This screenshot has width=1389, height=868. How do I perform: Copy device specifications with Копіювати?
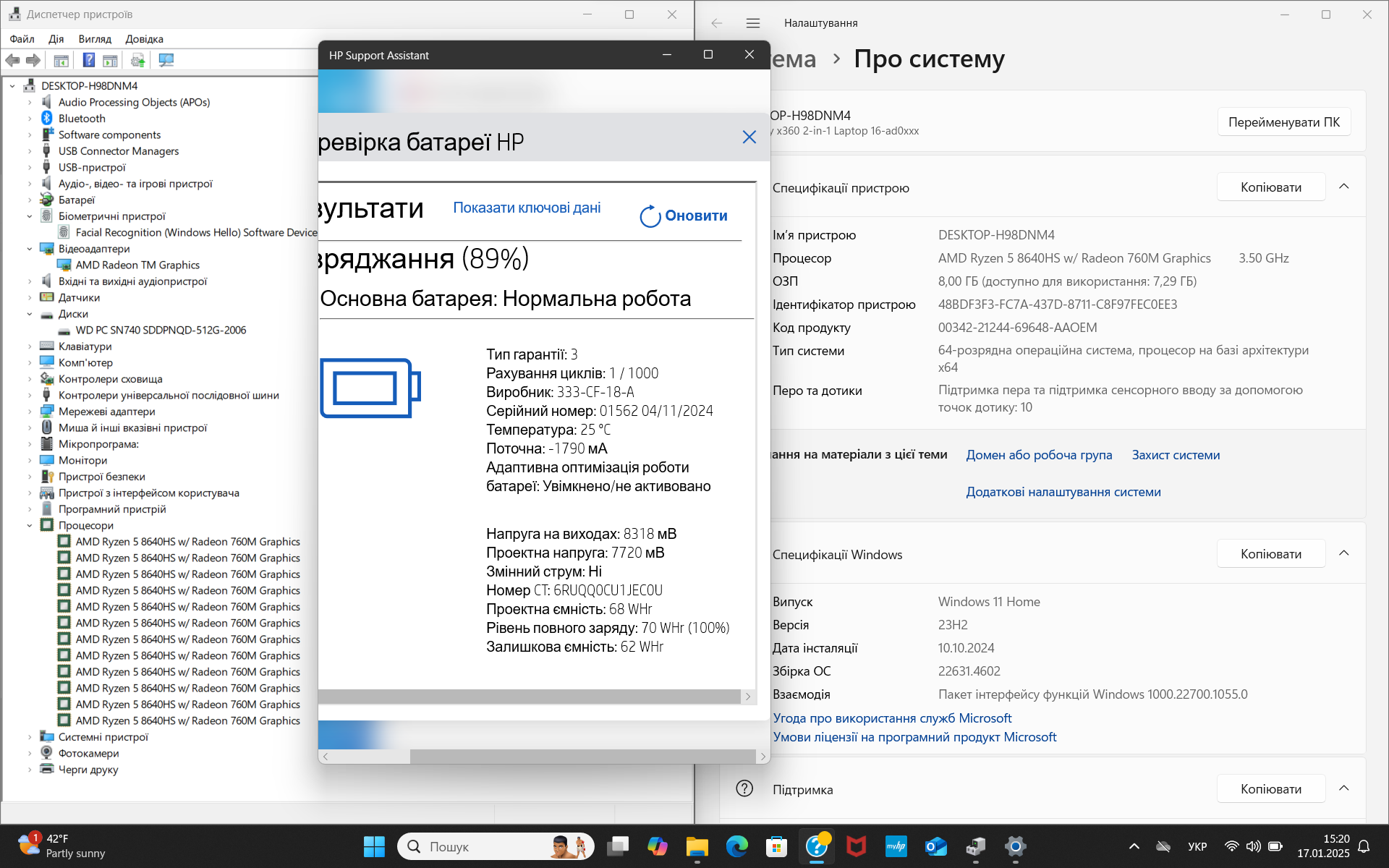[x=1270, y=187]
